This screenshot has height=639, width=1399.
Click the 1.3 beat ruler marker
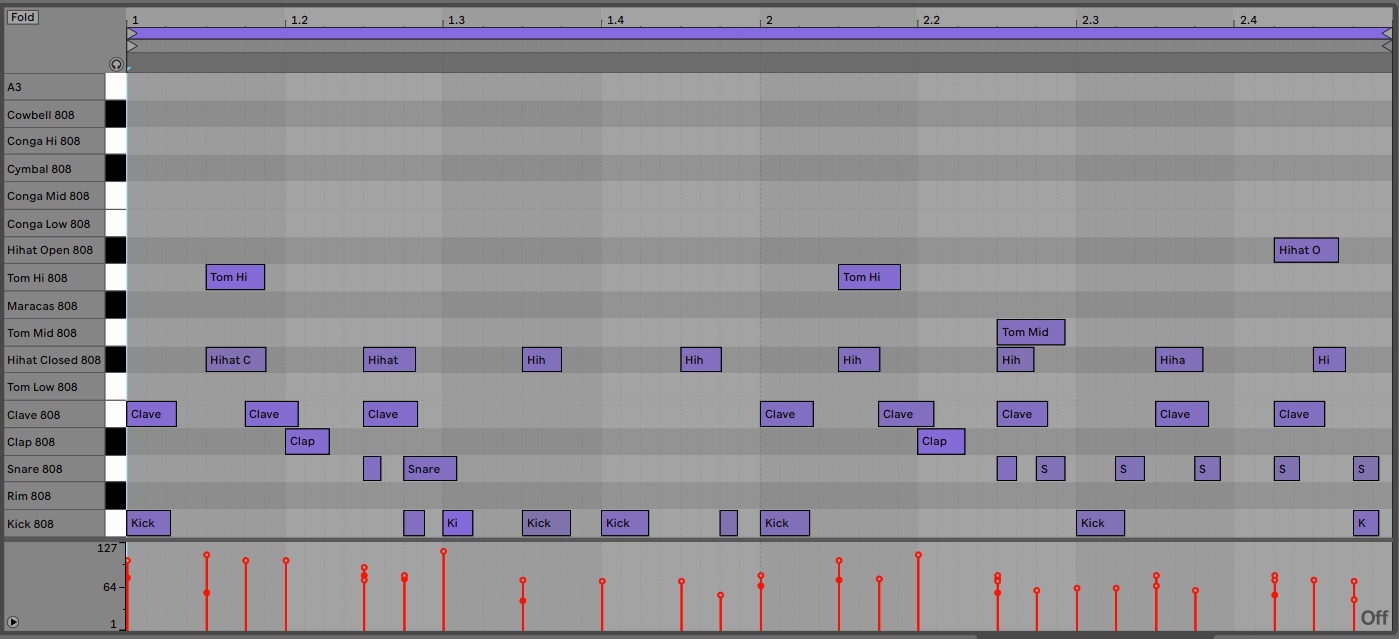tap(455, 20)
